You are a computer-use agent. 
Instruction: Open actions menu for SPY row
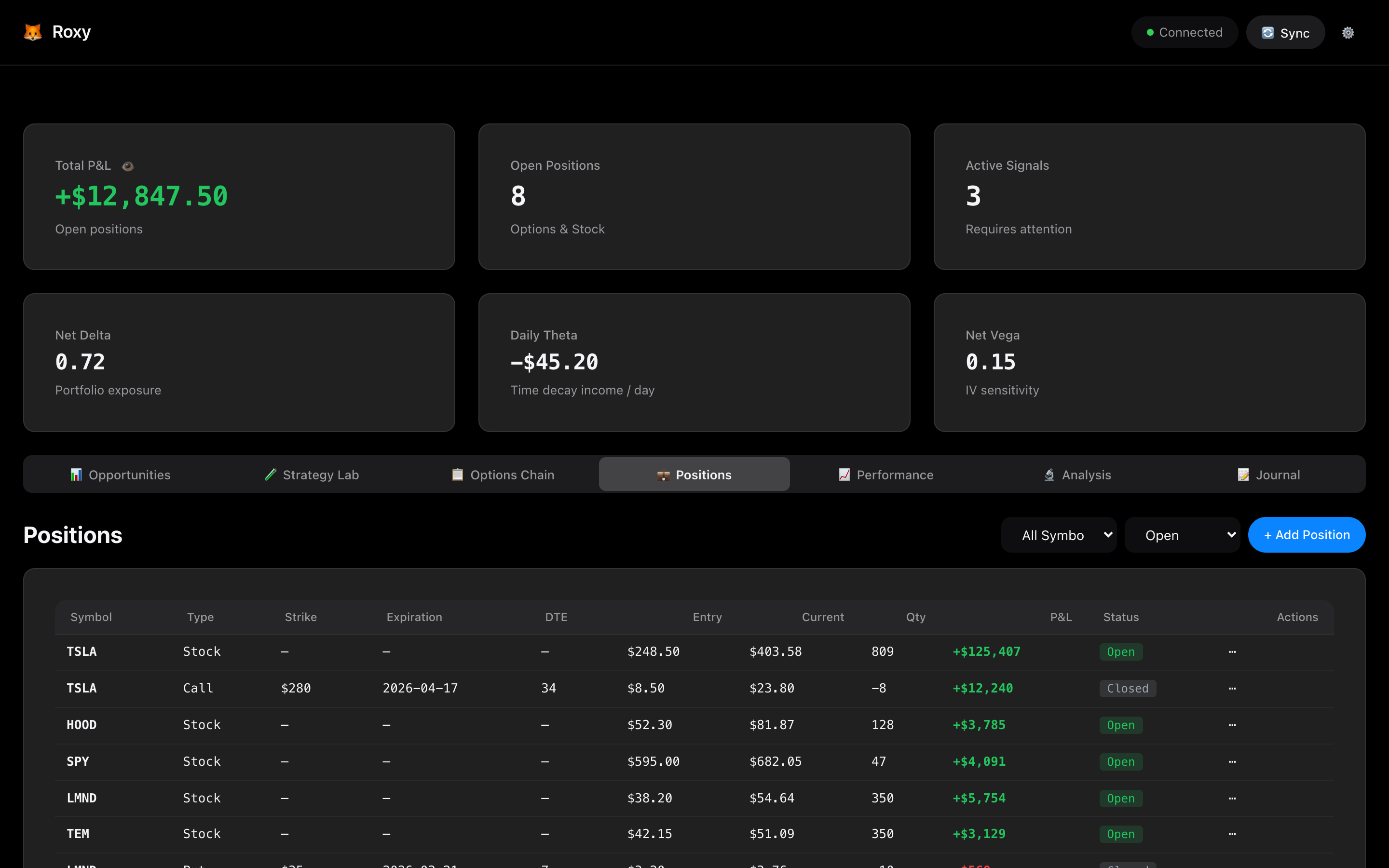1232,762
